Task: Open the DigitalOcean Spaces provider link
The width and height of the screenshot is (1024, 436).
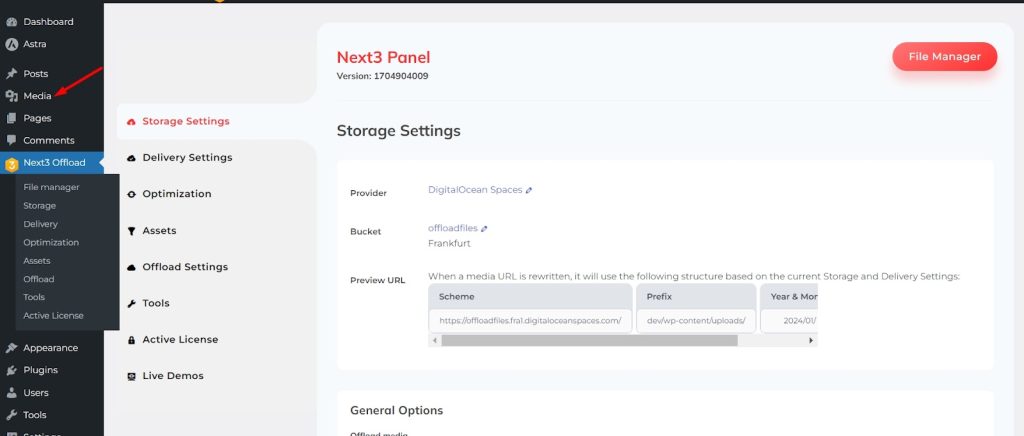Action: coord(475,190)
